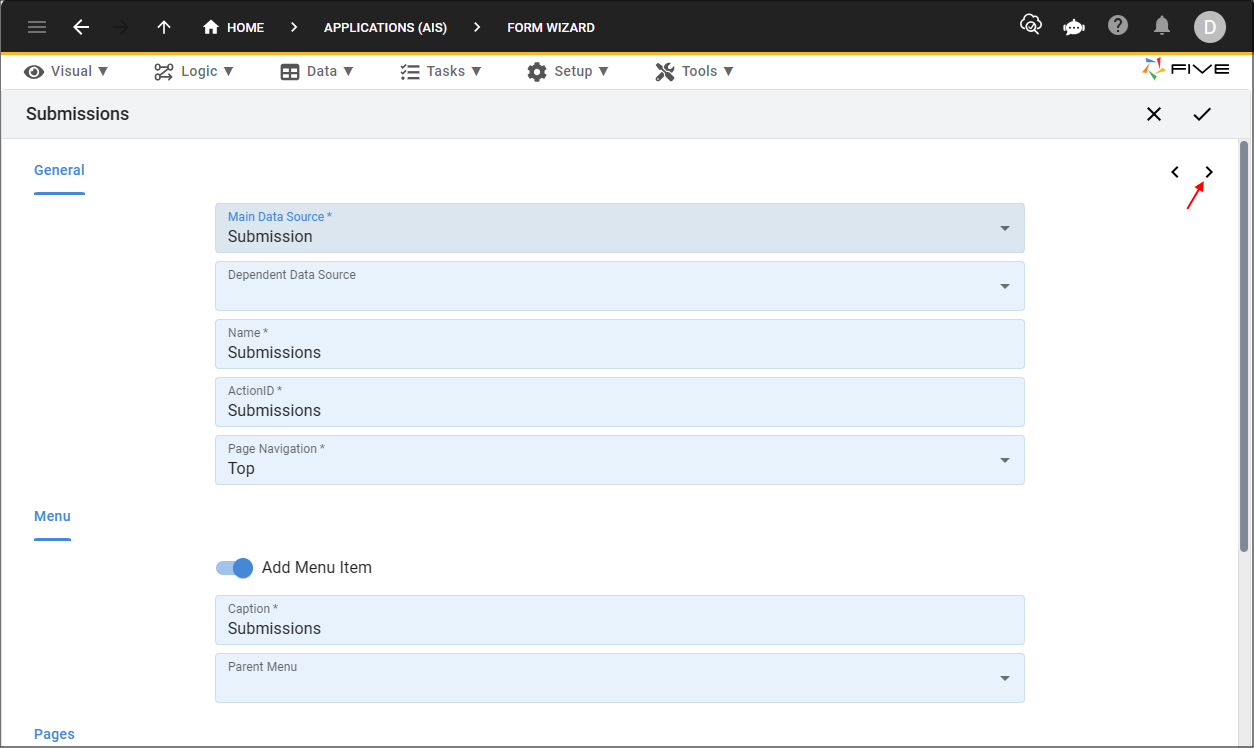Screen dimensions: 1254x748
Task: Open the Setup menu
Action: pos(568,71)
